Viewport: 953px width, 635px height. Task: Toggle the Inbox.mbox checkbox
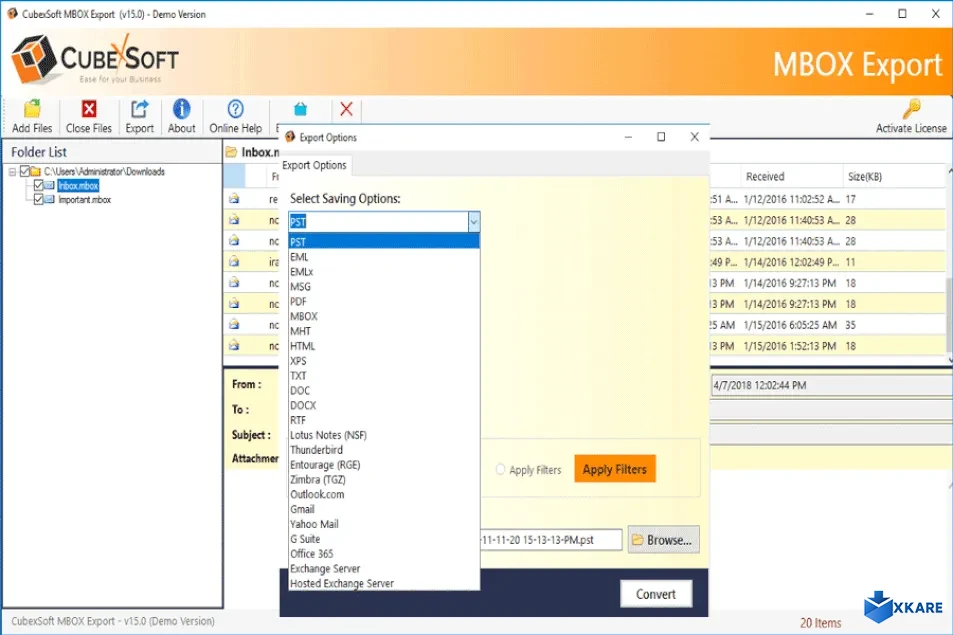click(38, 185)
